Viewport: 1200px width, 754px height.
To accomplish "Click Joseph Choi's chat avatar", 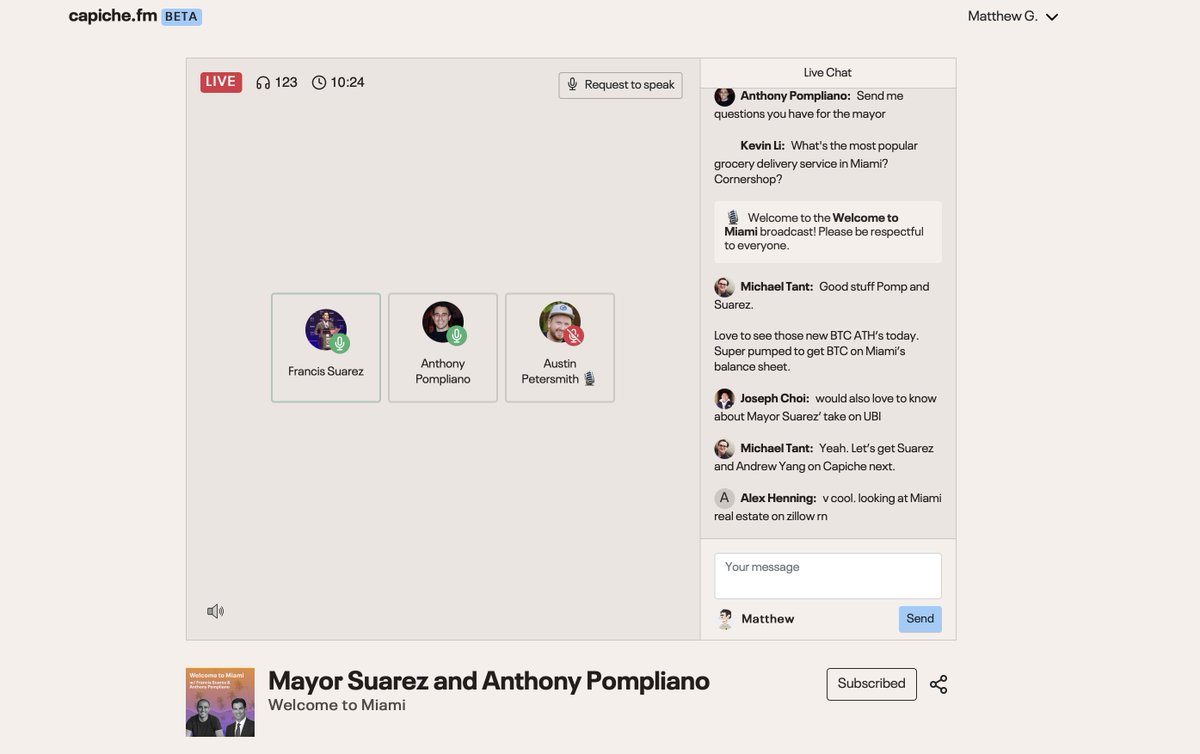I will click(725, 399).
